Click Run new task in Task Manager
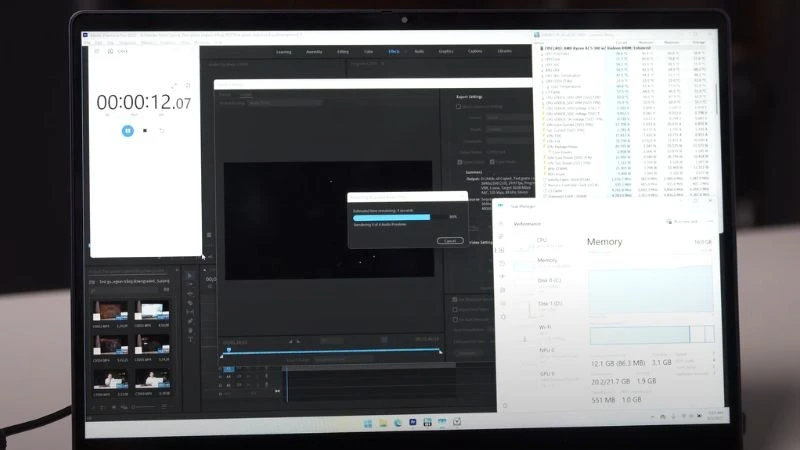 682,221
